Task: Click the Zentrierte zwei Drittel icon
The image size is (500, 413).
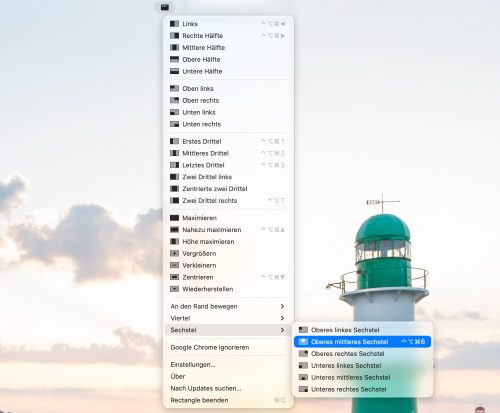Action: point(174,189)
